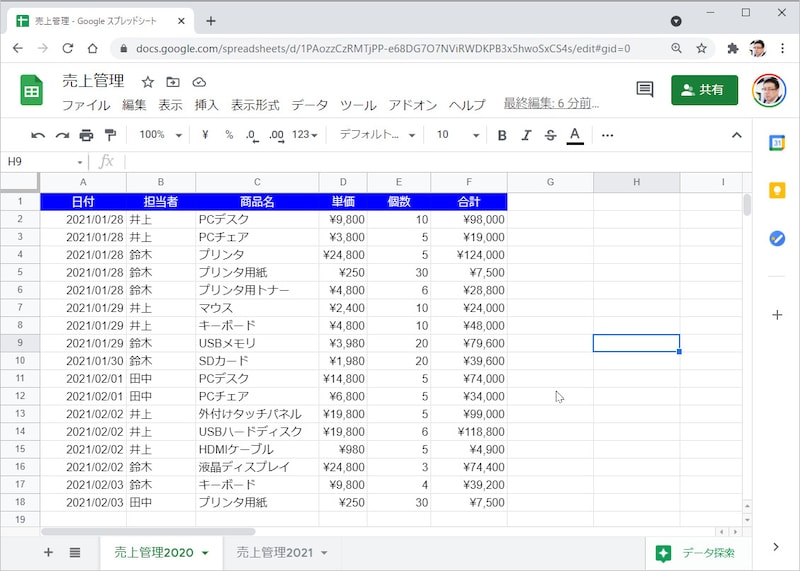Screen dimensions: 800x571
Task: Open Google Keep in the side panel
Action: pos(777,190)
